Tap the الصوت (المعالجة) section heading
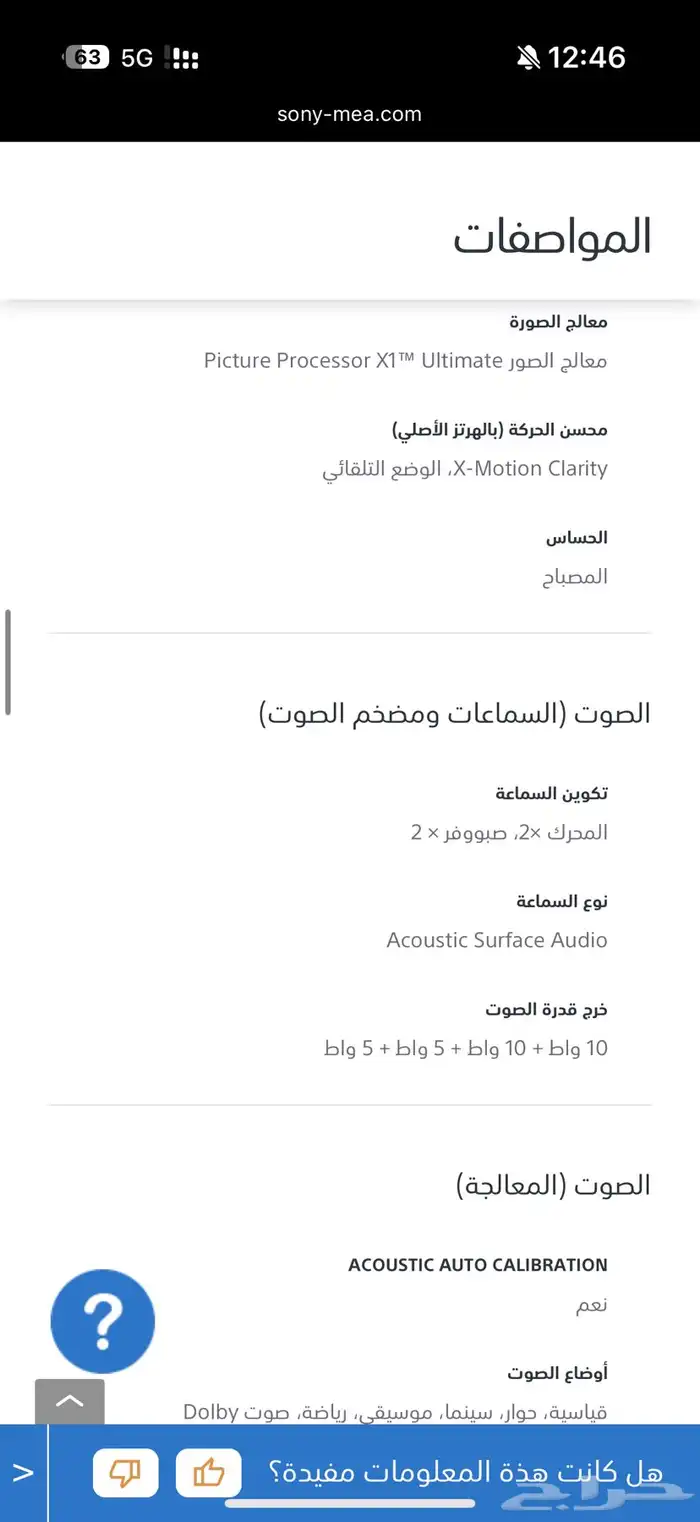The image size is (700, 1522). click(553, 1186)
